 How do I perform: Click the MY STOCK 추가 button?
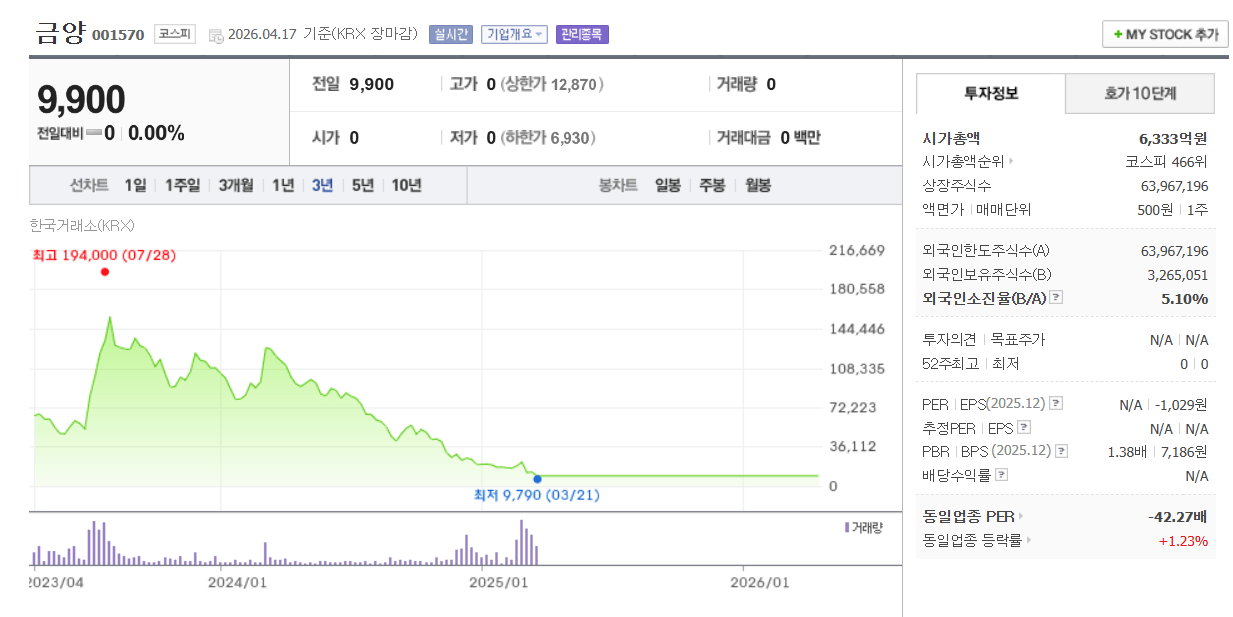(1165, 35)
